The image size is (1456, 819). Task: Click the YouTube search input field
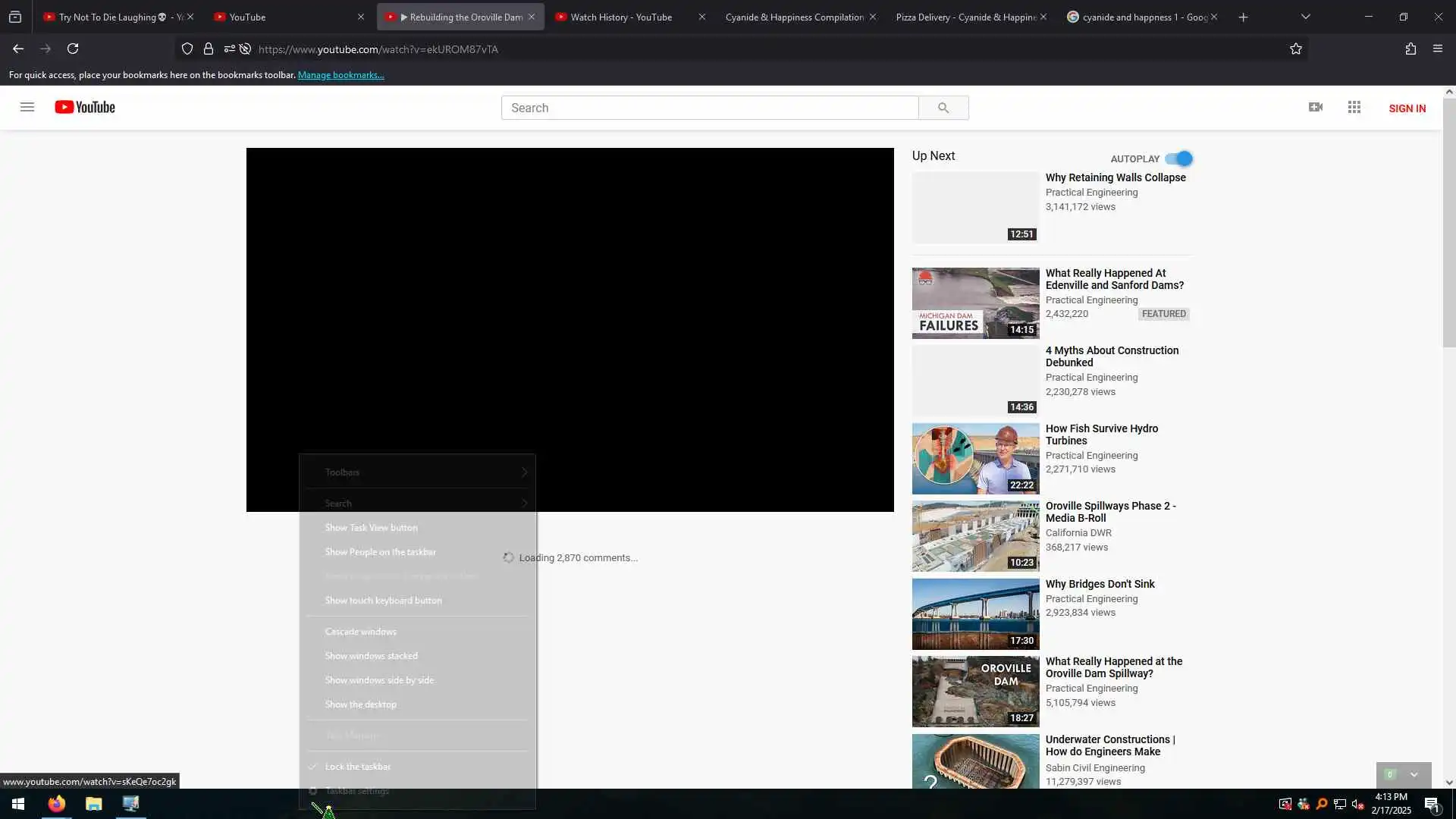point(709,108)
